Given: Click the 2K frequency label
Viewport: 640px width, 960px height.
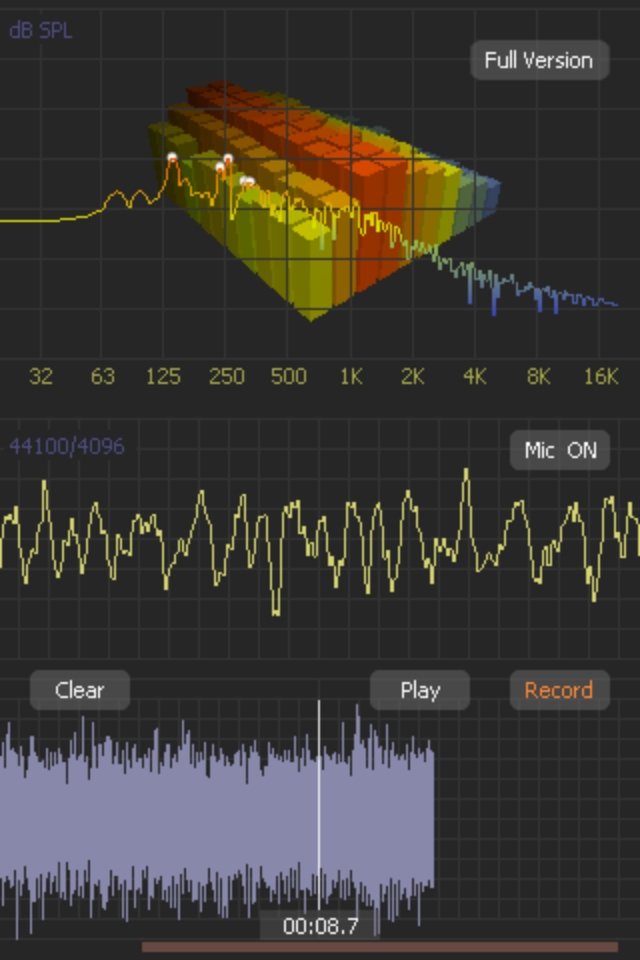Looking at the screenshot, I should [412, 376].
